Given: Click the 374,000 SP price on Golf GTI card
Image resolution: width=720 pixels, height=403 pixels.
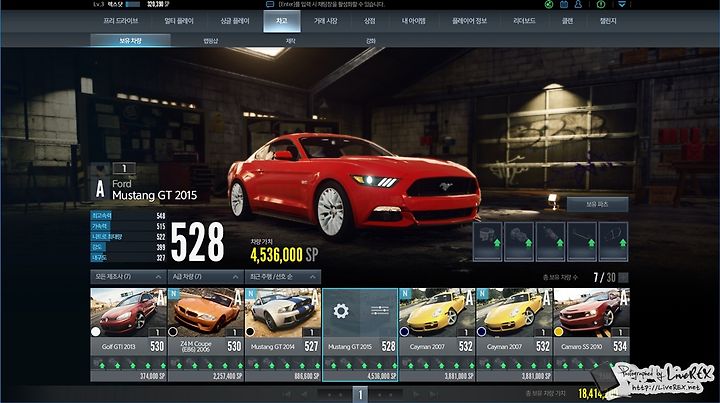Looking at the screenshot, I should point(153,376).
